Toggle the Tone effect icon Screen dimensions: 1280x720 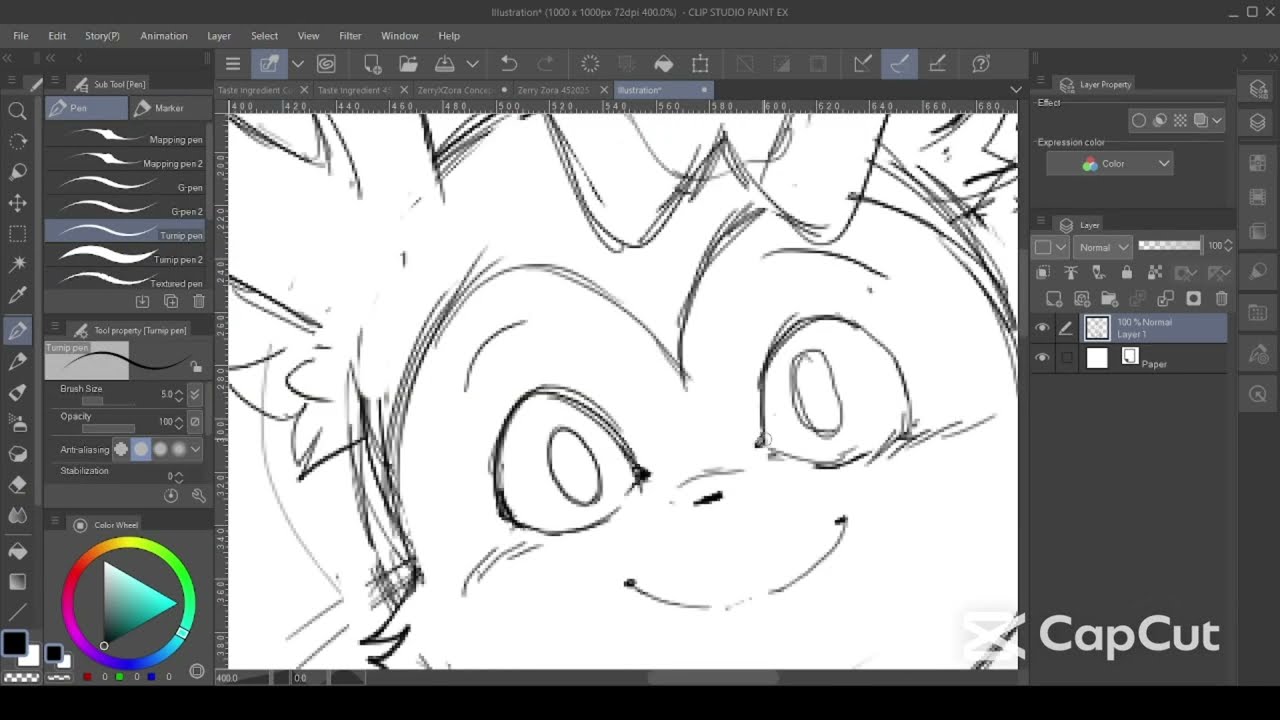(x=1180, y=120)
